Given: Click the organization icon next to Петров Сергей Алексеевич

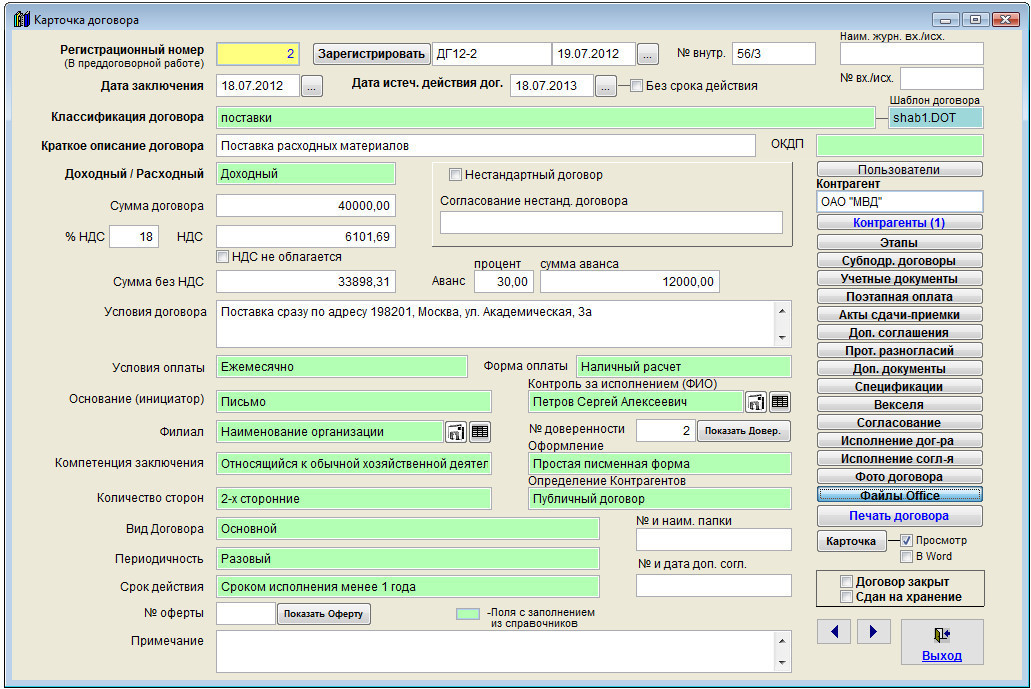Looking at the screenshot, I should point(757,402).
